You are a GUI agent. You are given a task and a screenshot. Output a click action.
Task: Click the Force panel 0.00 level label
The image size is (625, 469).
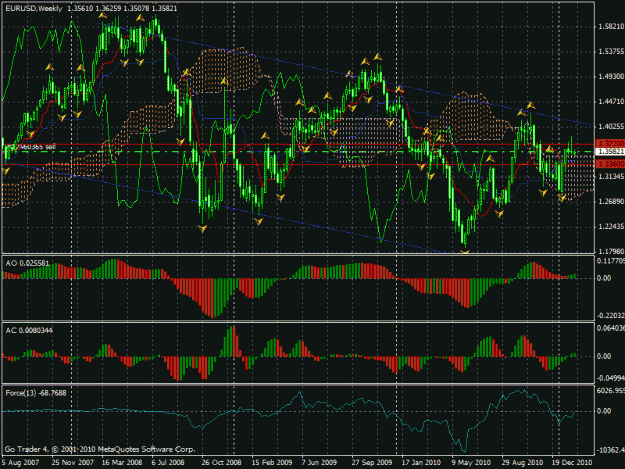(x=604, y=411)
